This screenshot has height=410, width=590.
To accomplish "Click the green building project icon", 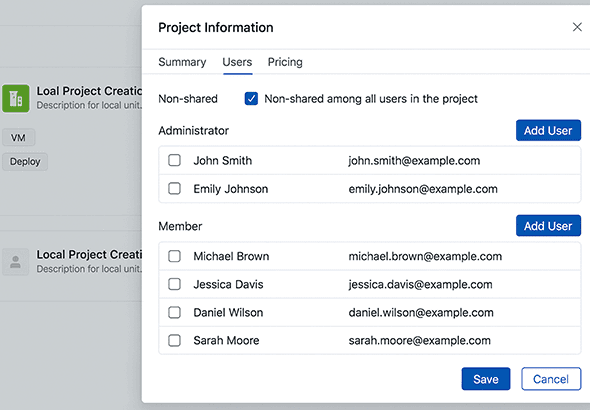I will (16, 99).
